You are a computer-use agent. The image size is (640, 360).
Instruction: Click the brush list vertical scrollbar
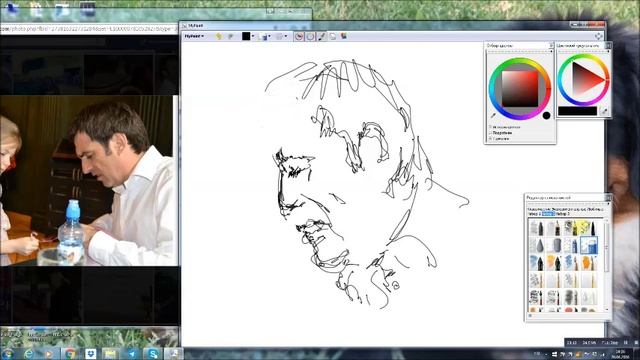point(607,248)
